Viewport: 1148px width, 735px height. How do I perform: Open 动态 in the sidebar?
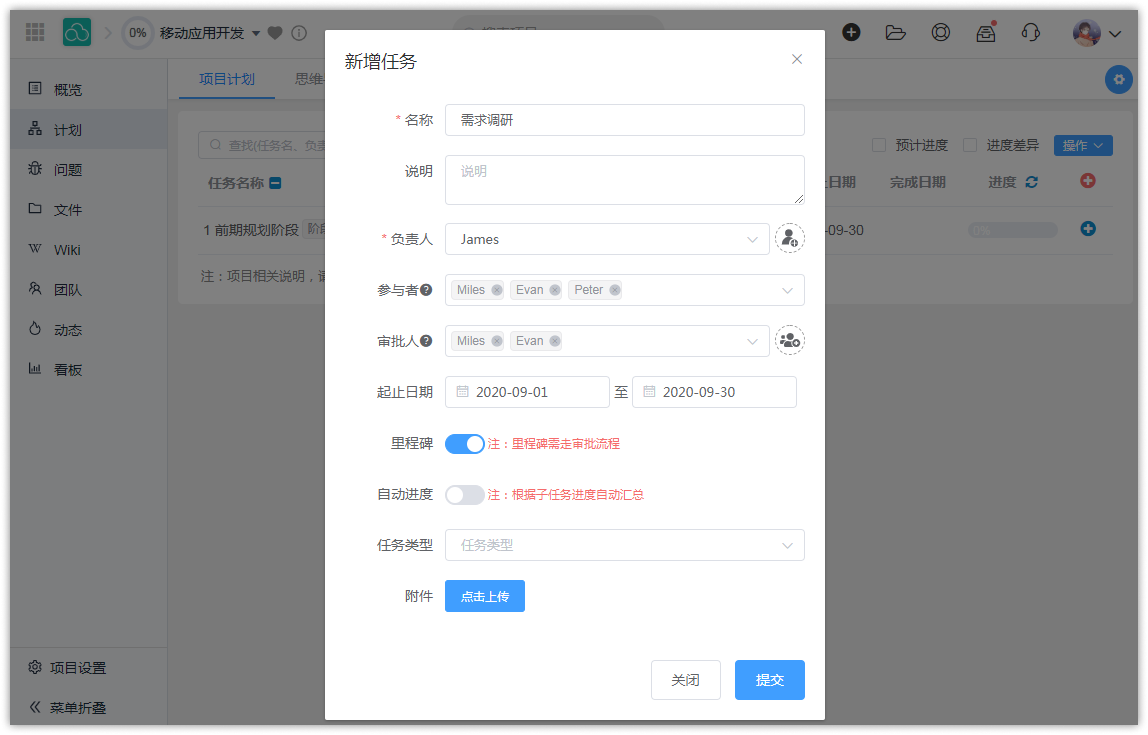(89, 330)
